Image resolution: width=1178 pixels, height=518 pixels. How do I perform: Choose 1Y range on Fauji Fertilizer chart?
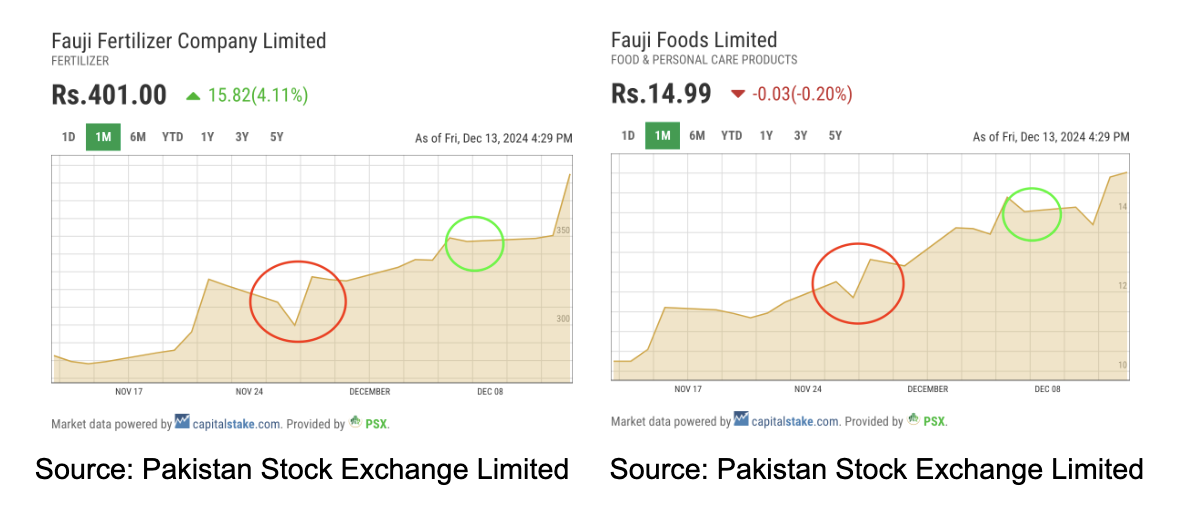click(x=208, y=138)
